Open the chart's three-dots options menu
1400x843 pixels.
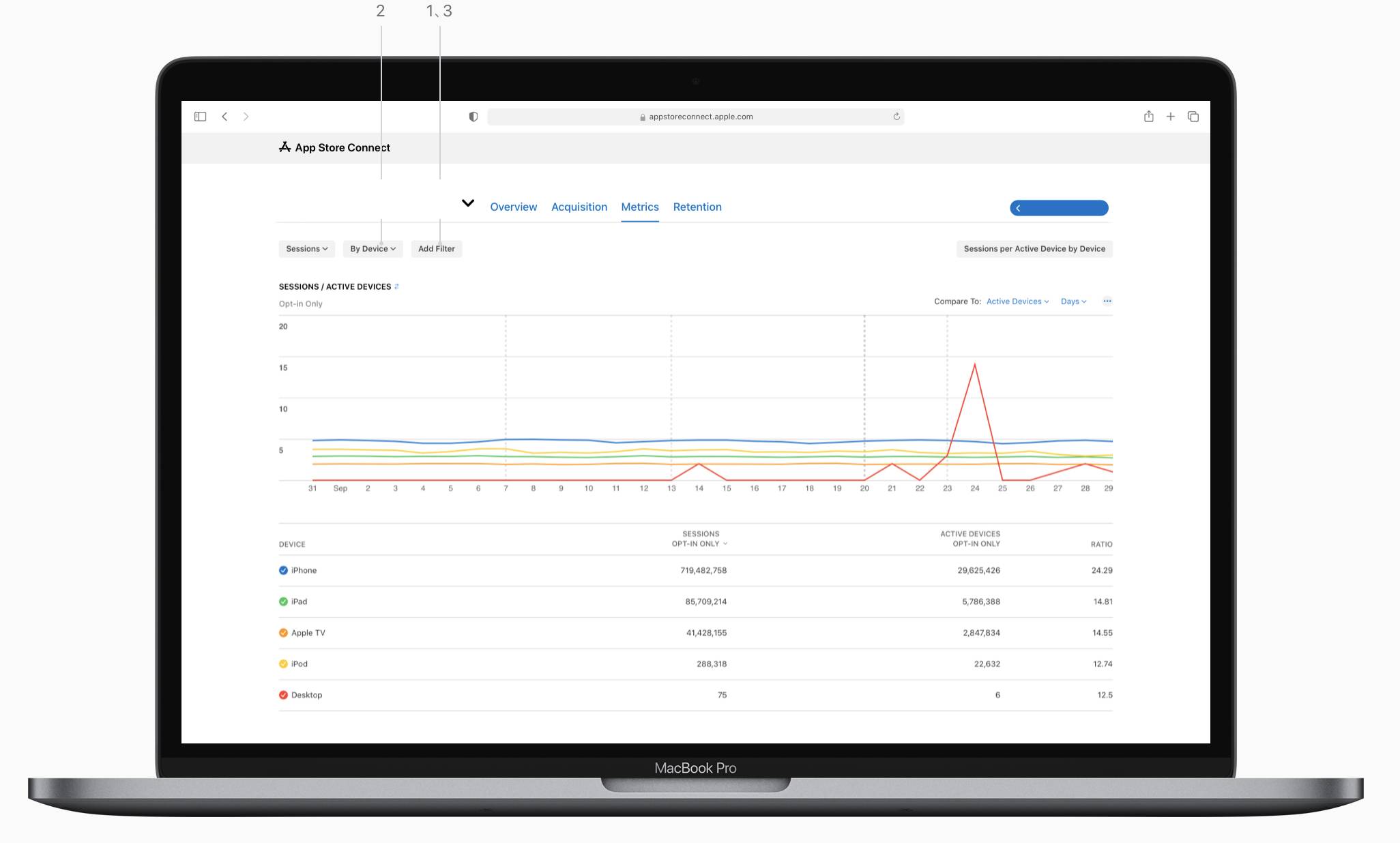coord(1107,301)
